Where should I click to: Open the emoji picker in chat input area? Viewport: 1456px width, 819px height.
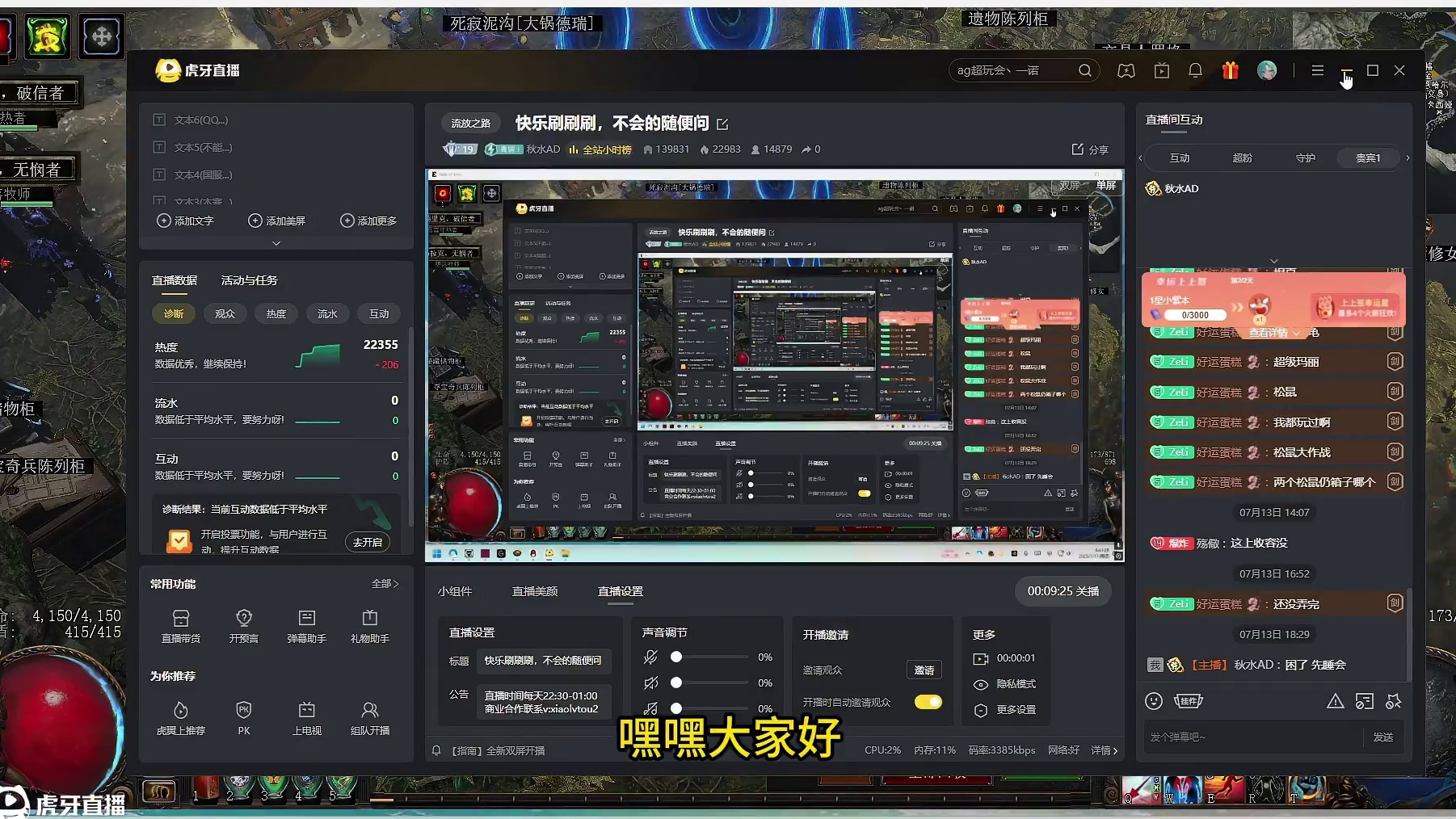(x=1154, y=701)
